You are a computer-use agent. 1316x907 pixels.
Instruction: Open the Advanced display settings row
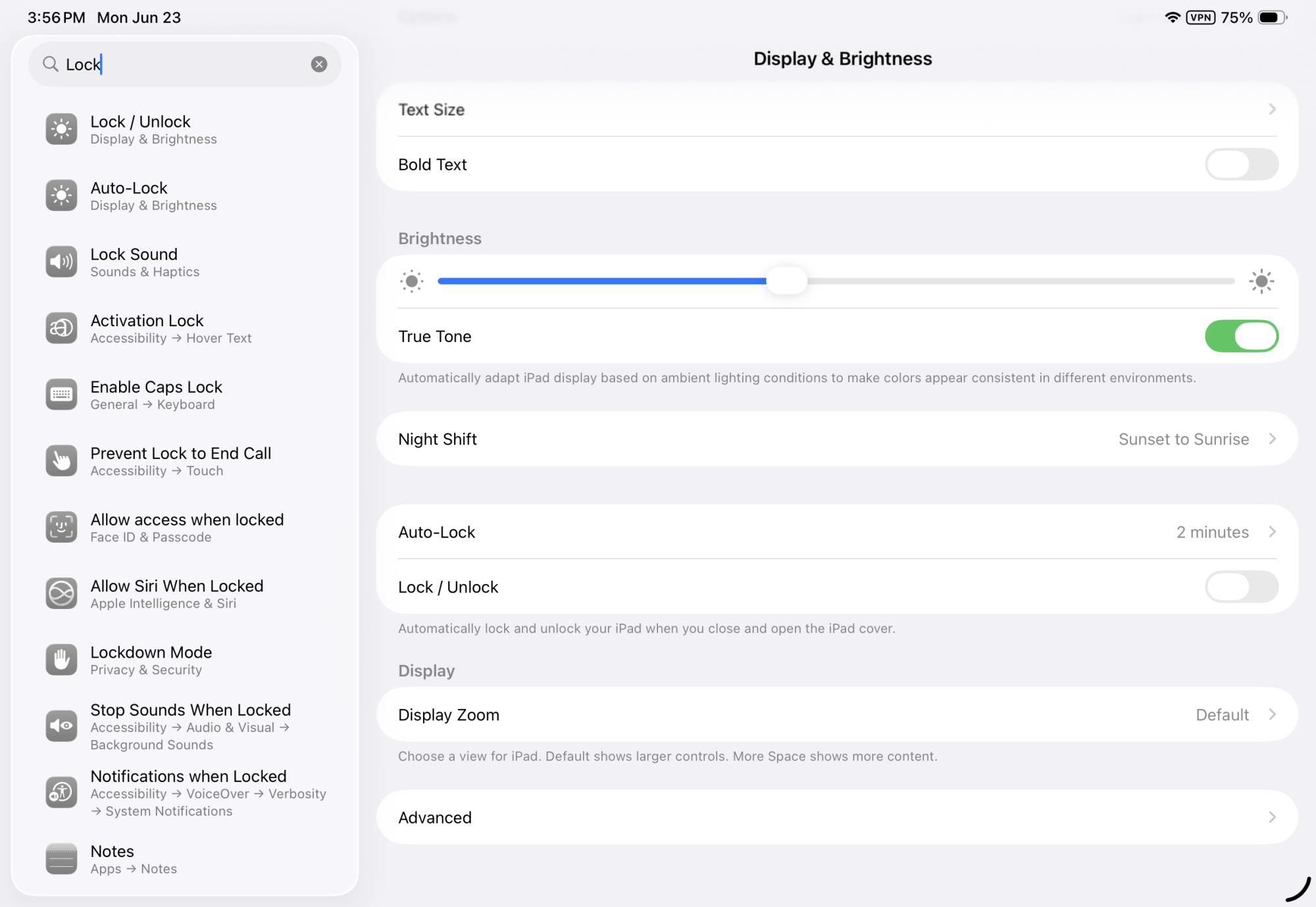(x=836, y=818)
